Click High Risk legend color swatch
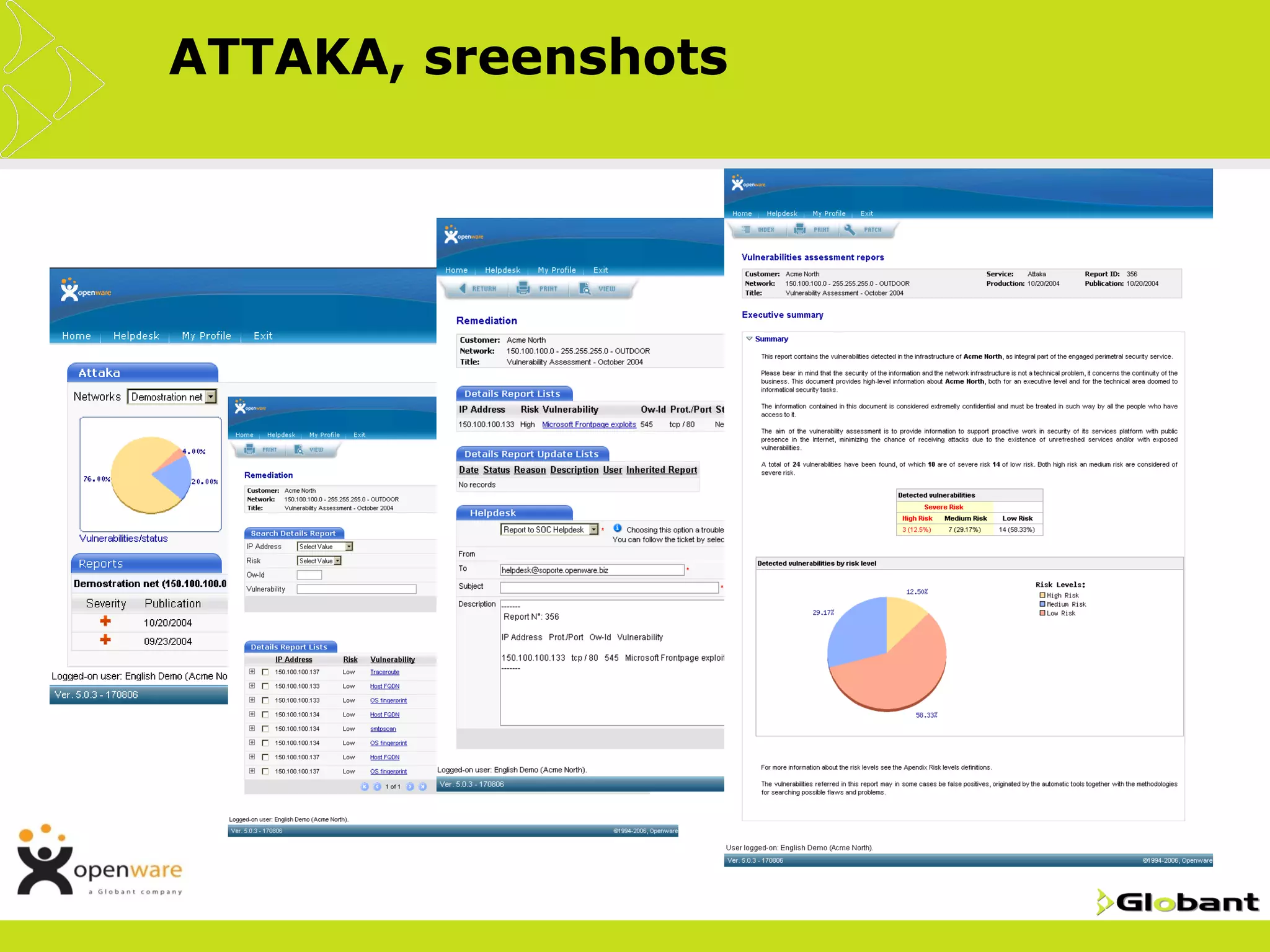Image resolution: width=1270 pixels, height=952 pixels. 1042,595
